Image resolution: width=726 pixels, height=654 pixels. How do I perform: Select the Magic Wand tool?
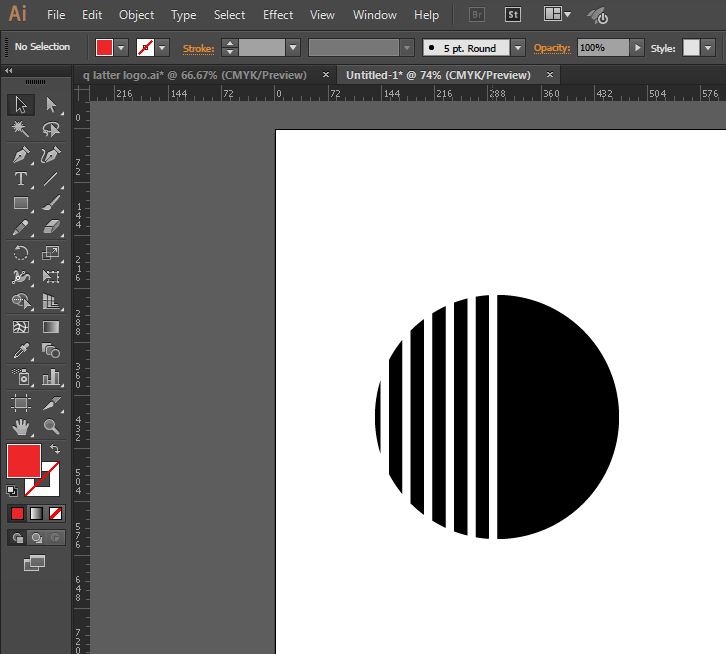click(20, 129)
